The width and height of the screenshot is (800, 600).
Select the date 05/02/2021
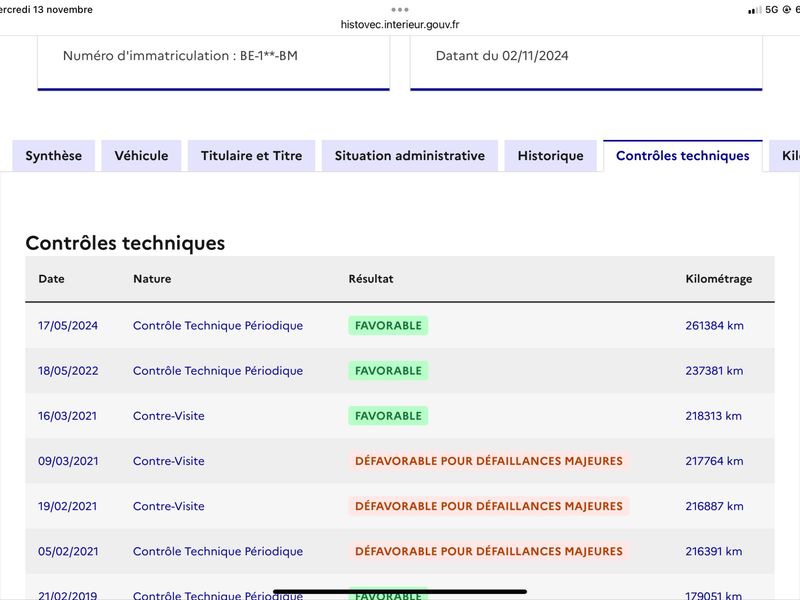pos(68,552)
